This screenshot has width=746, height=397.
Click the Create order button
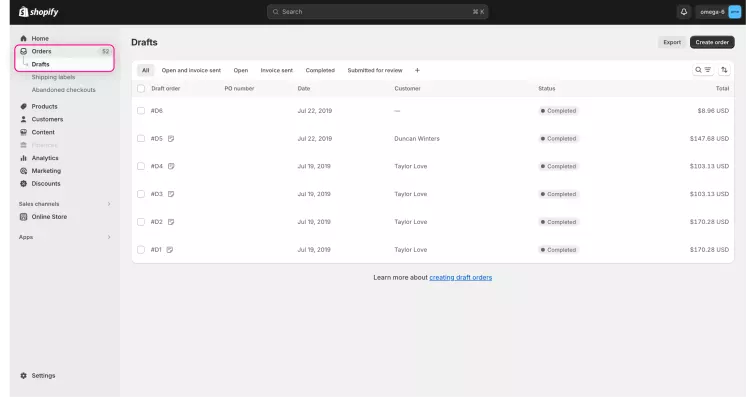[x=712, y=42]
